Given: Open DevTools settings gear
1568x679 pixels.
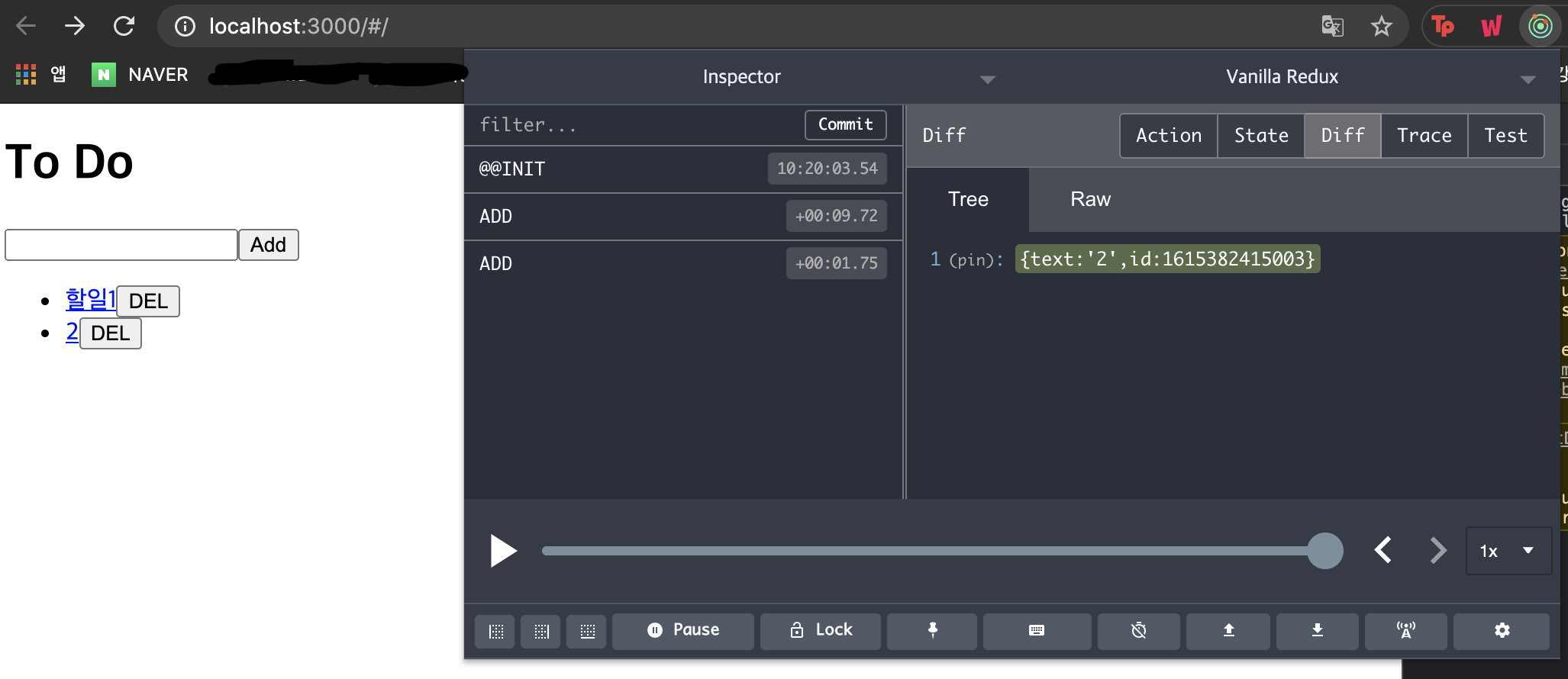Looking at the screenshot, I should 1502,631.
